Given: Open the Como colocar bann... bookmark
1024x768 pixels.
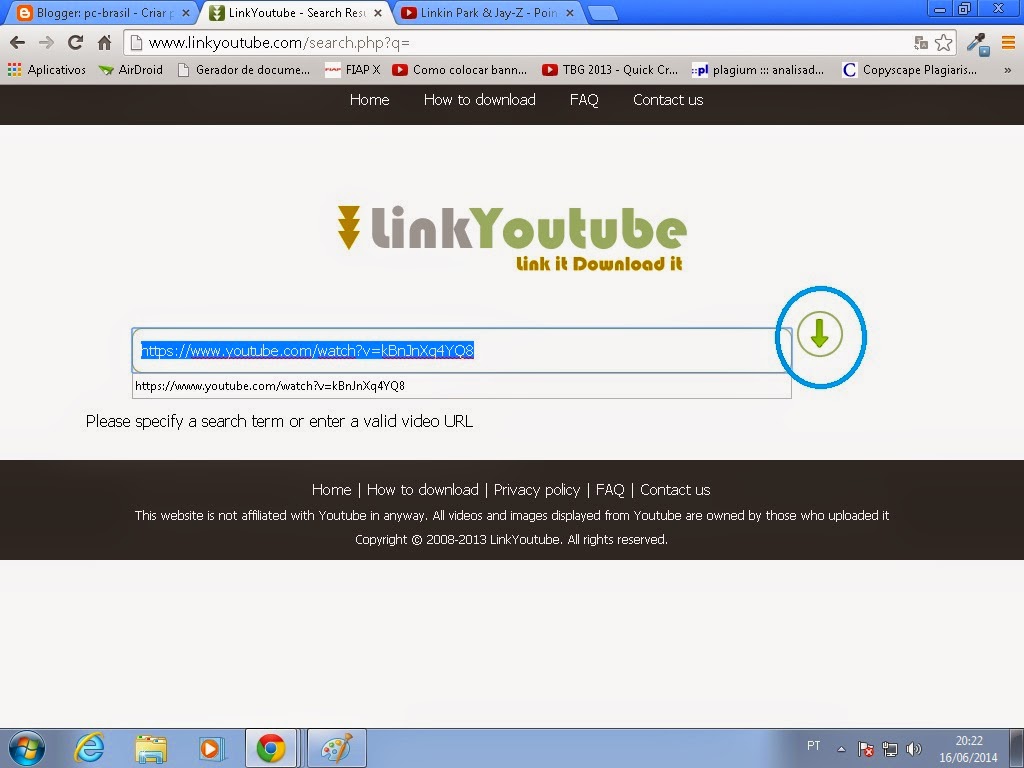Looking at the screenshot, I should point(460,70).
